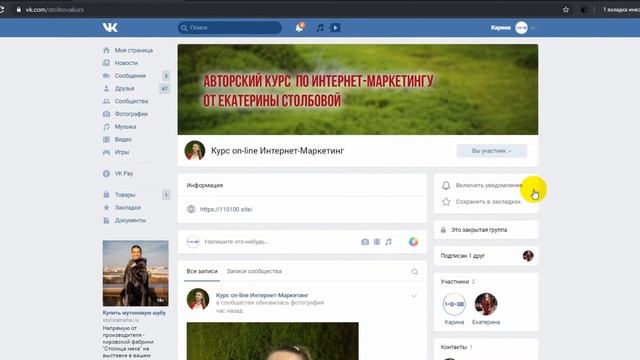The height and width of the screenshot is (360, 640).
Task: Open the Карина profile menu arrow
Action: pyautogui.click(x=533, y=28)
